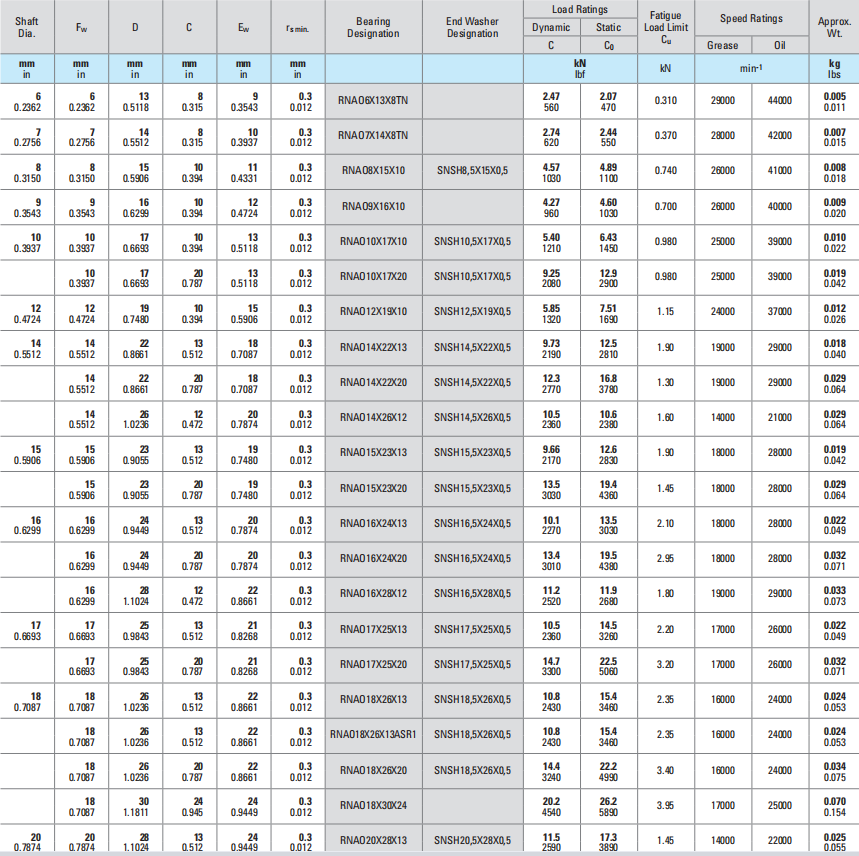
Task: Click the Load Ratings header
Action: click(579, 10)
